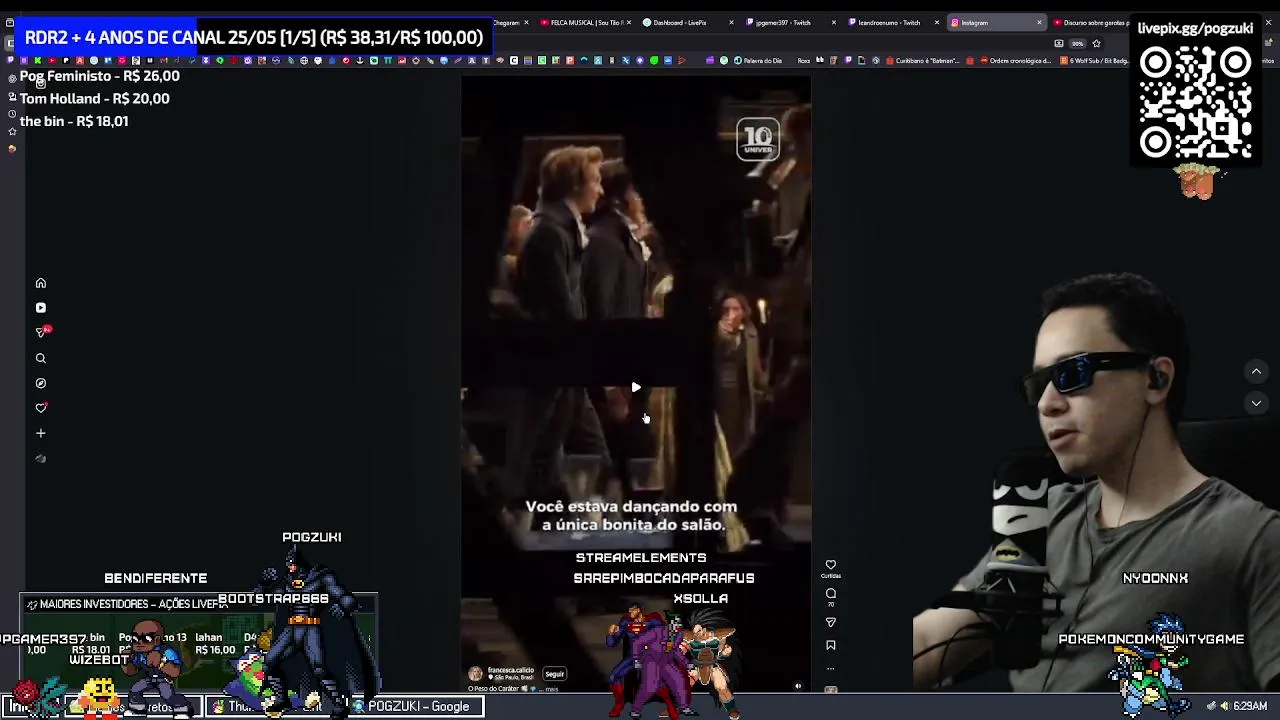
Task: Click the 'O Peso do Caráter' caption
Action: (x=494, y=689)
